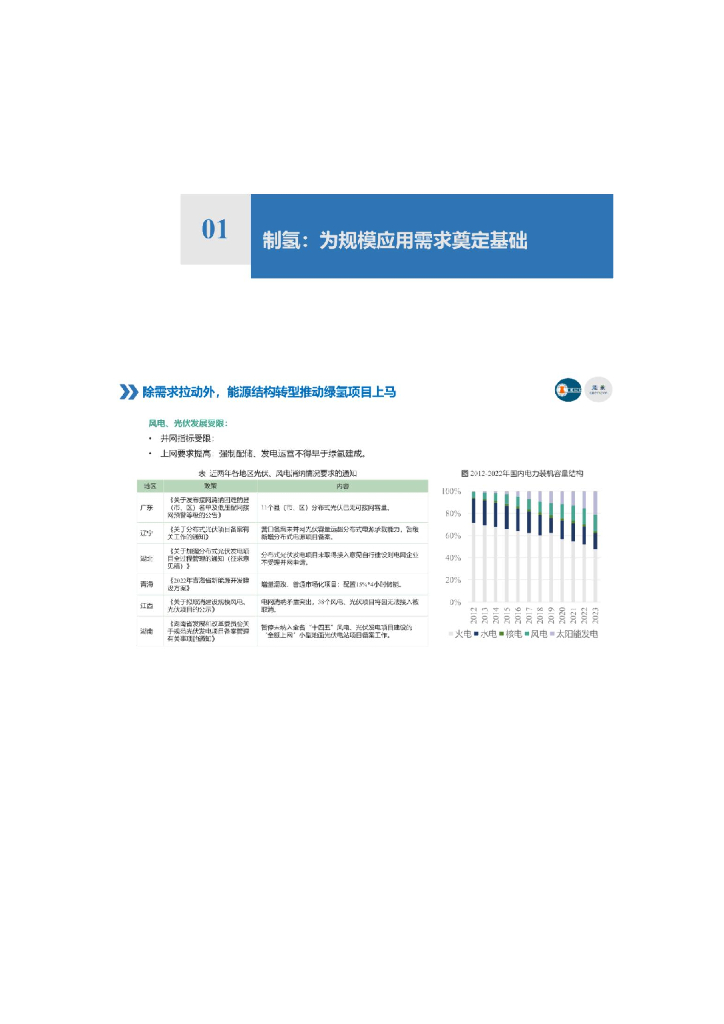Click the 政策 column header
Image resolution: width=724 pixels, height=1024 pixels.
tap(210, 486)
